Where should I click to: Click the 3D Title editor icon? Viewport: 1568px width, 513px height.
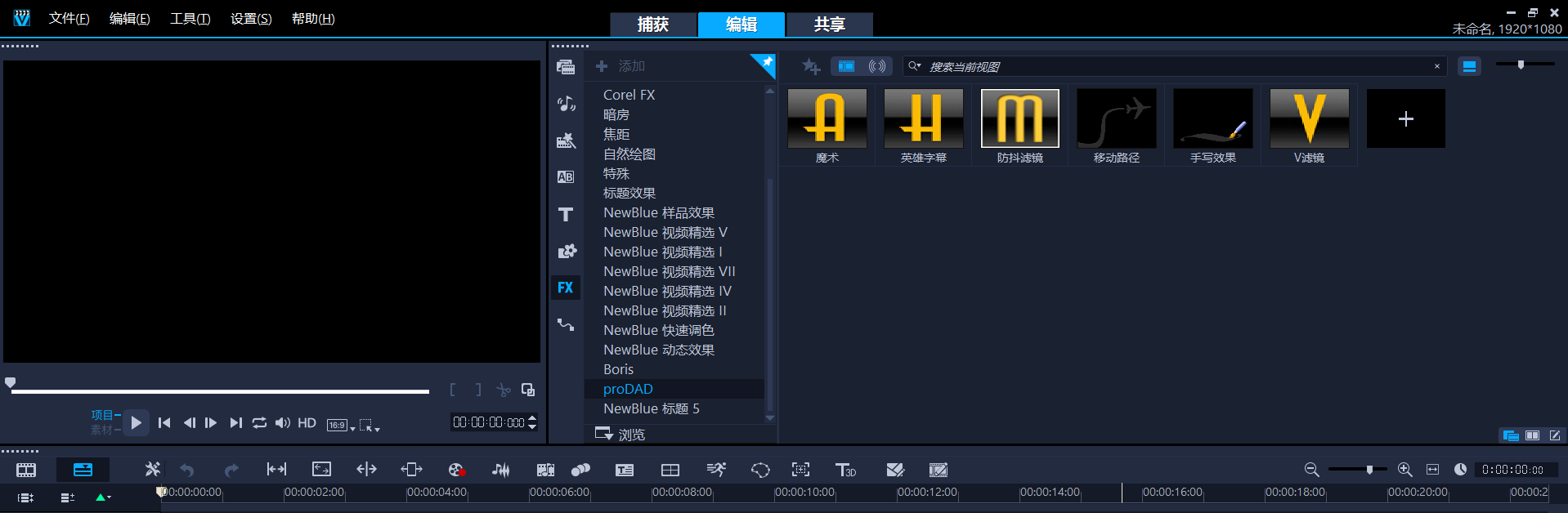coord(845,470)
